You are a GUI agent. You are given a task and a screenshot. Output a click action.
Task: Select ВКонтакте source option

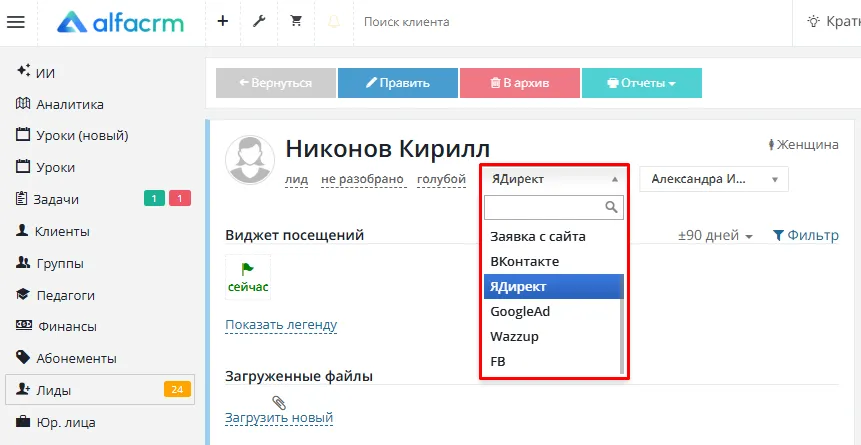tap(552, 262)
